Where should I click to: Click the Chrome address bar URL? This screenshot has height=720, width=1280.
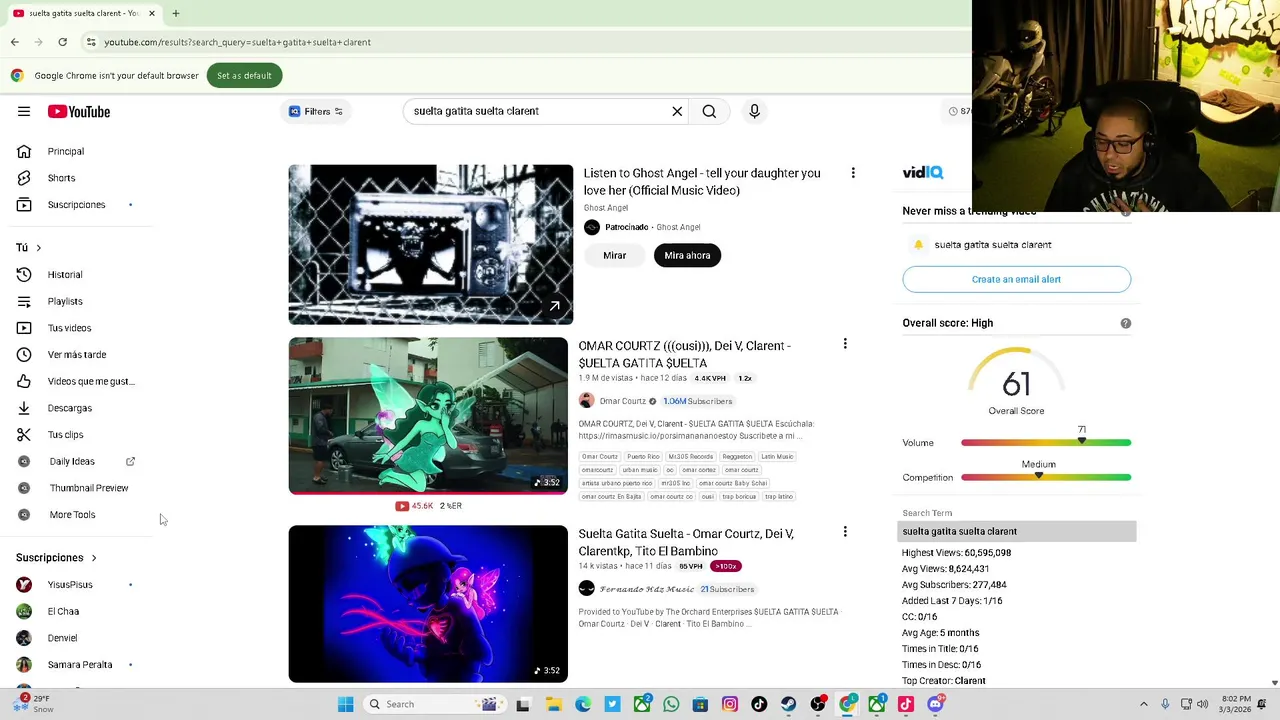(x=237, y=42)
